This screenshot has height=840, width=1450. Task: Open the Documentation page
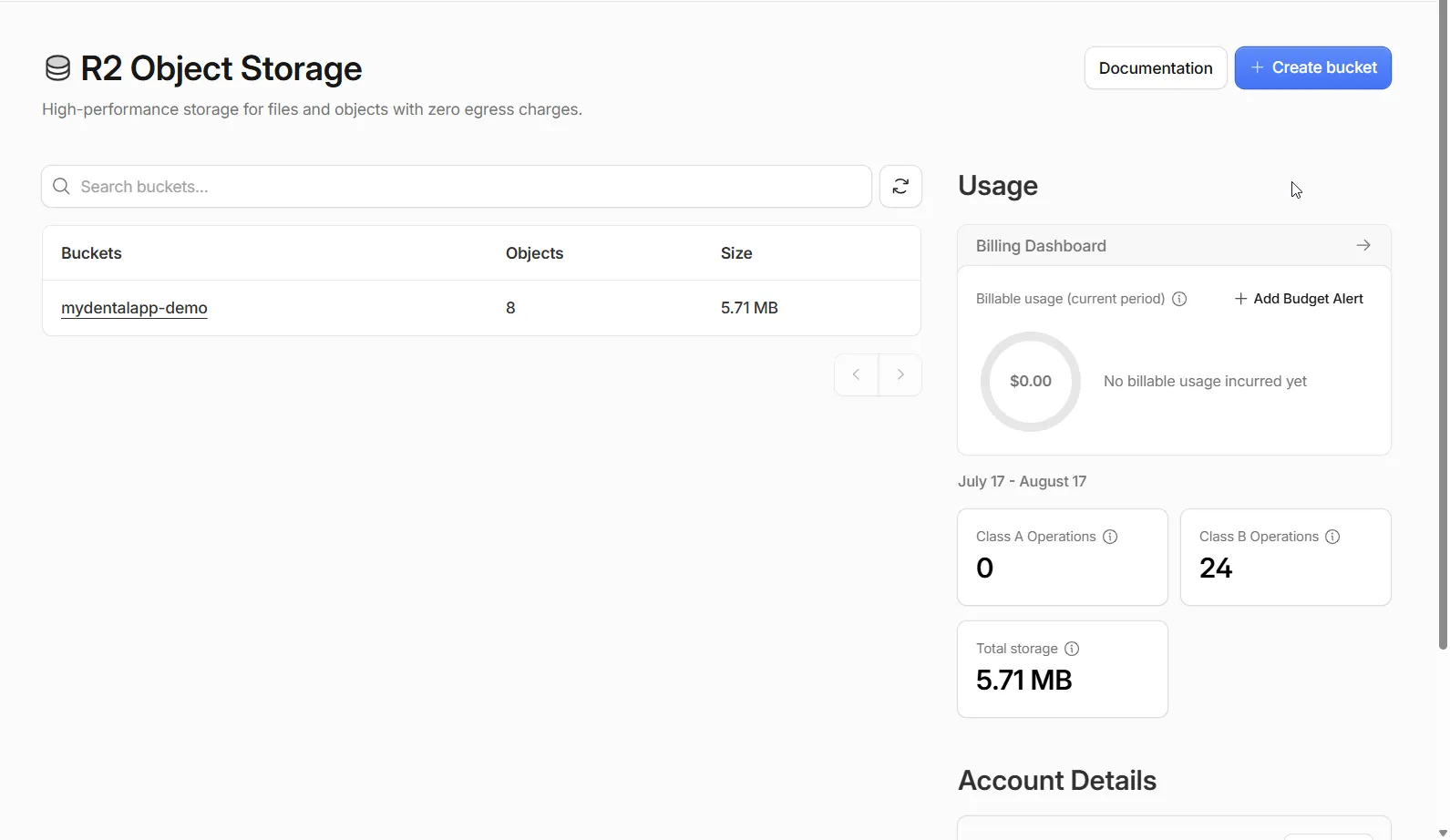point(1156,68)
